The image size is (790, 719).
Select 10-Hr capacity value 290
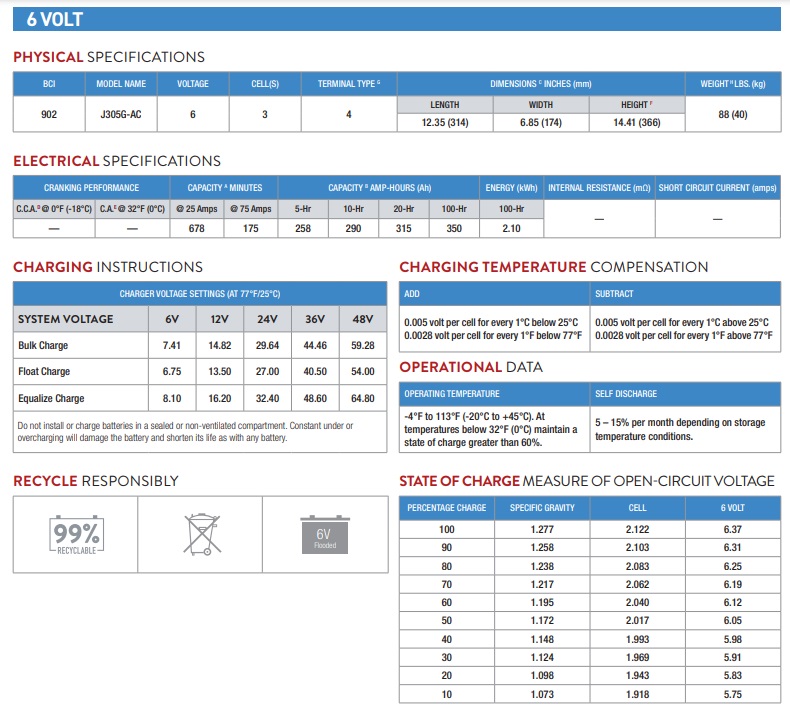click(353, 228)
